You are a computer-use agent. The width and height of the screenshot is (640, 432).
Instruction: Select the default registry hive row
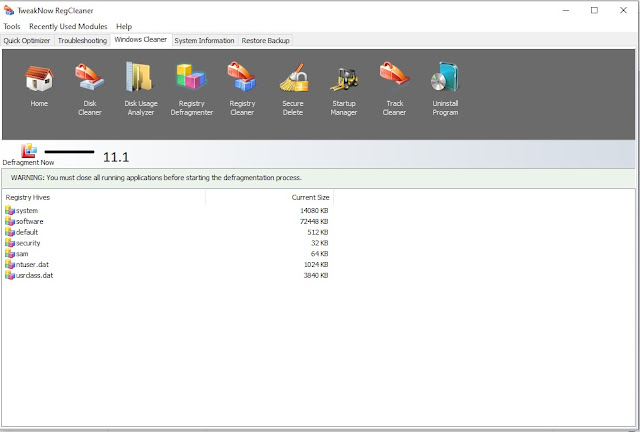[x=167, y=232]
